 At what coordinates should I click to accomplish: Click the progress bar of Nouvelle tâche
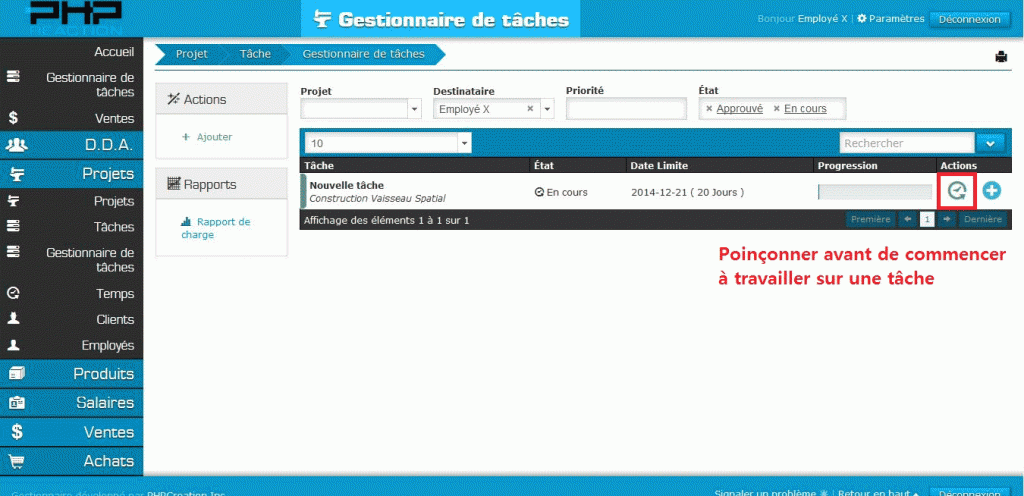pos(874,191)
